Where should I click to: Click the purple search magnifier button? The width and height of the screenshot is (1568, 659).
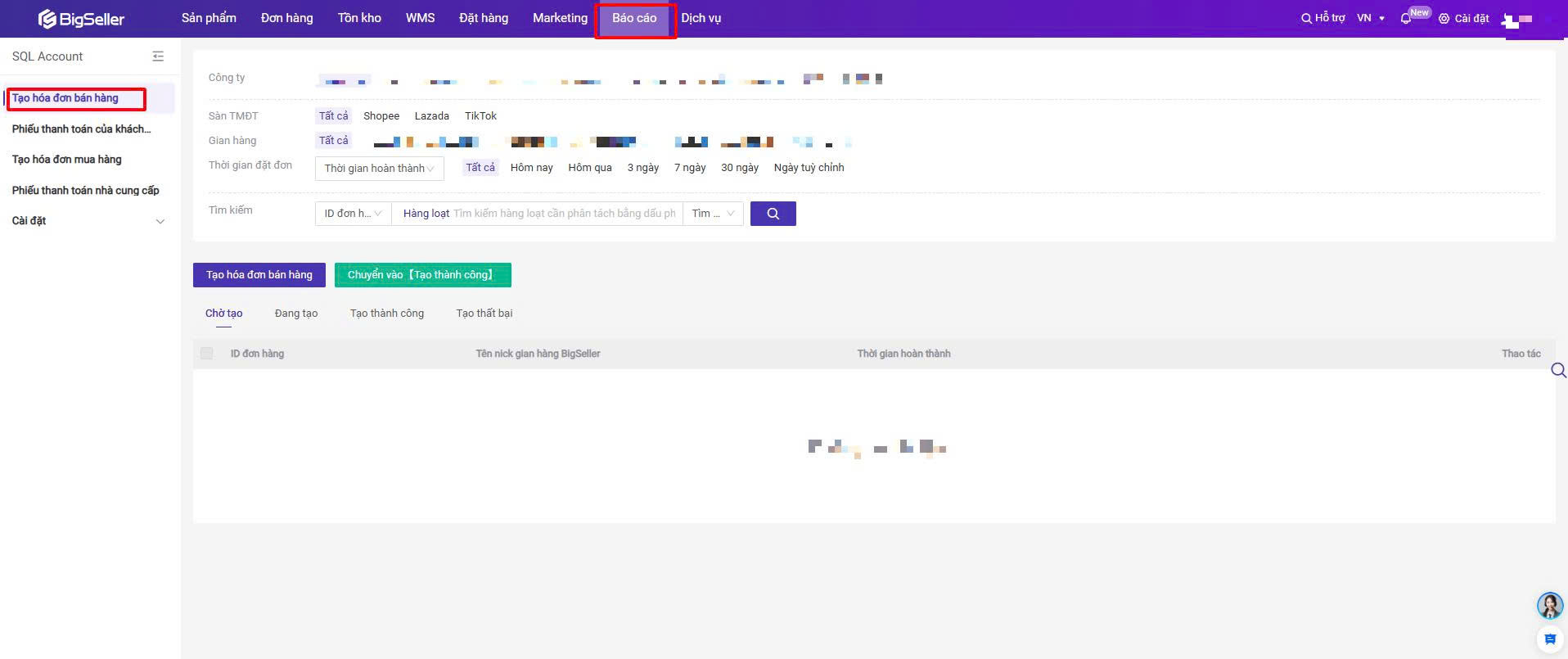773,214
